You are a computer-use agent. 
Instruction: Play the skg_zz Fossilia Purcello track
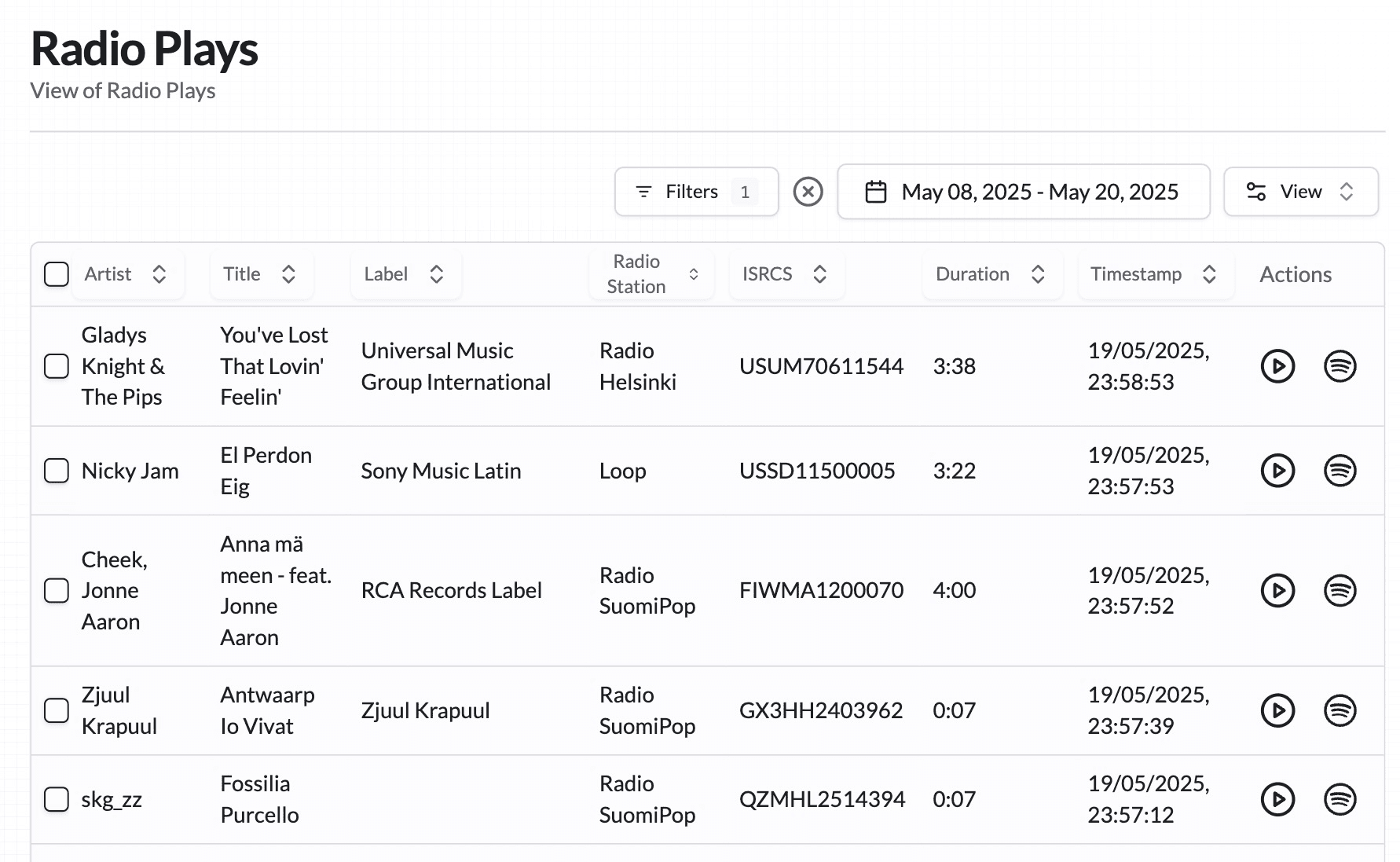[x=1277, y=799]
